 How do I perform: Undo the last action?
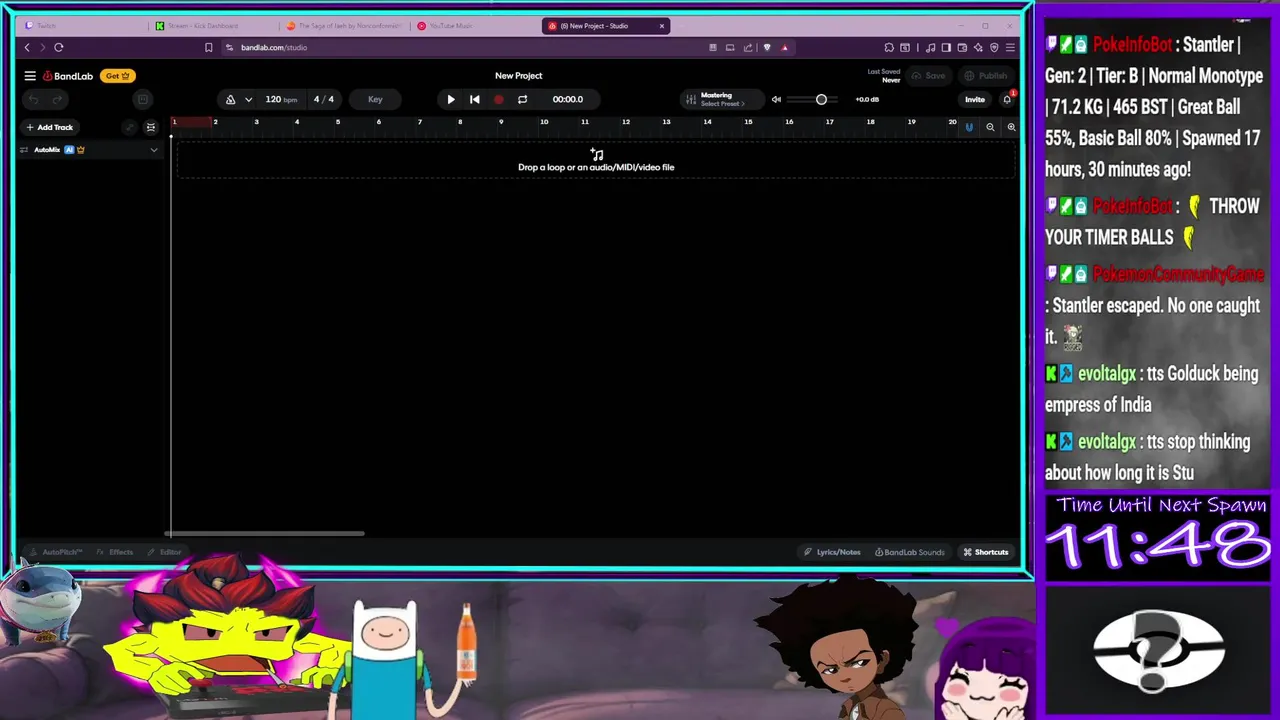click(33, 99)
